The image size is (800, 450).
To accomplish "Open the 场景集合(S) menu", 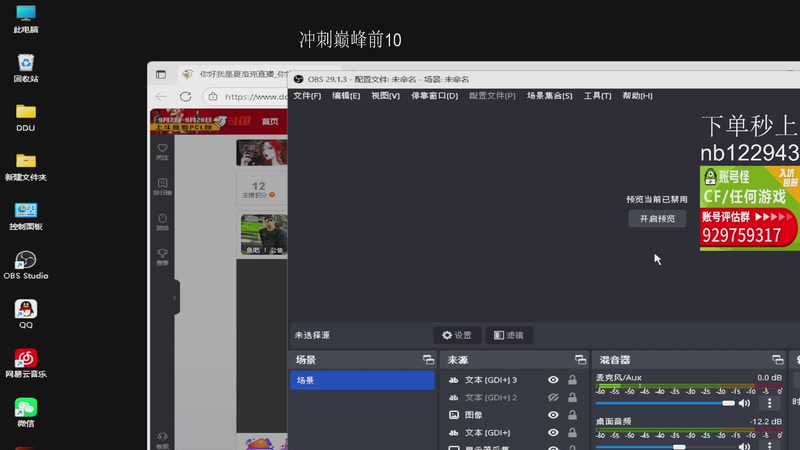I will coord(549,96).
